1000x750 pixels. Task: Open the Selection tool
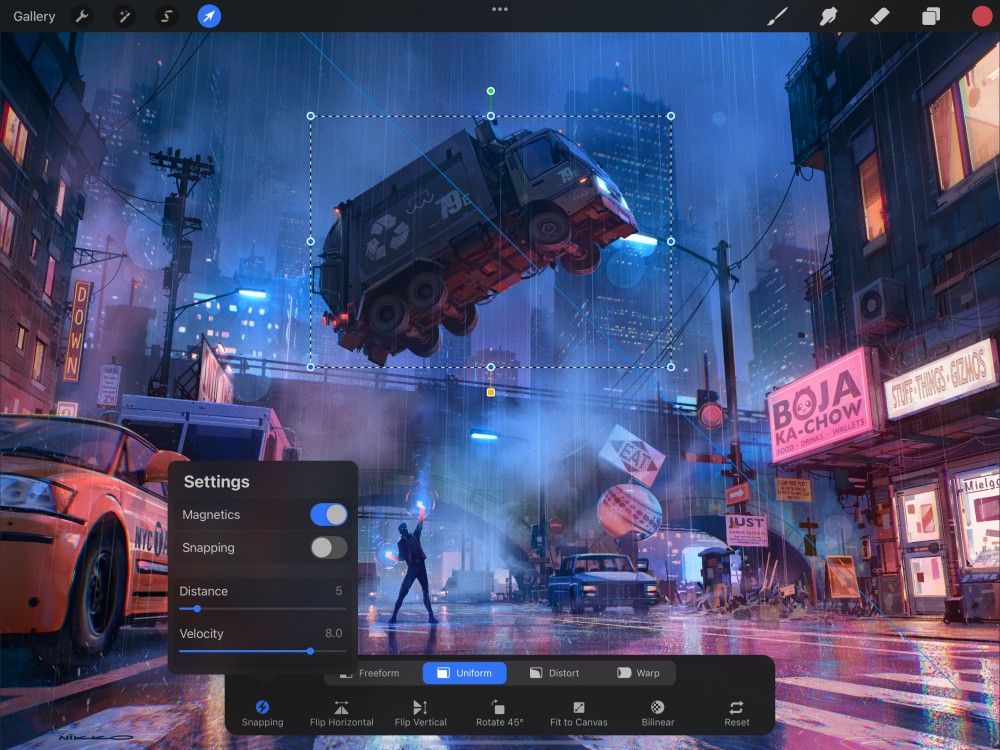(166, 16)
